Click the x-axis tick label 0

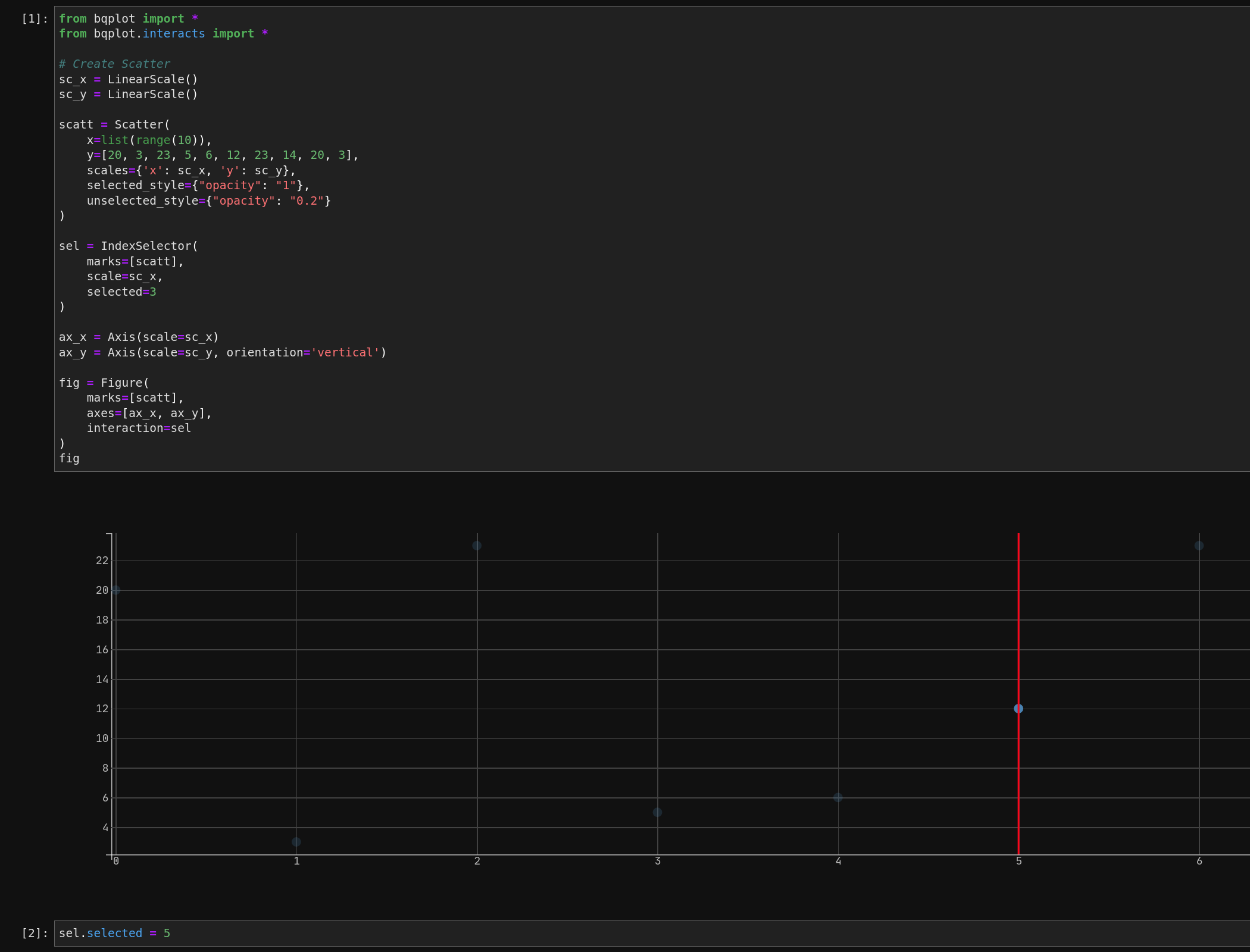[116, 862]
